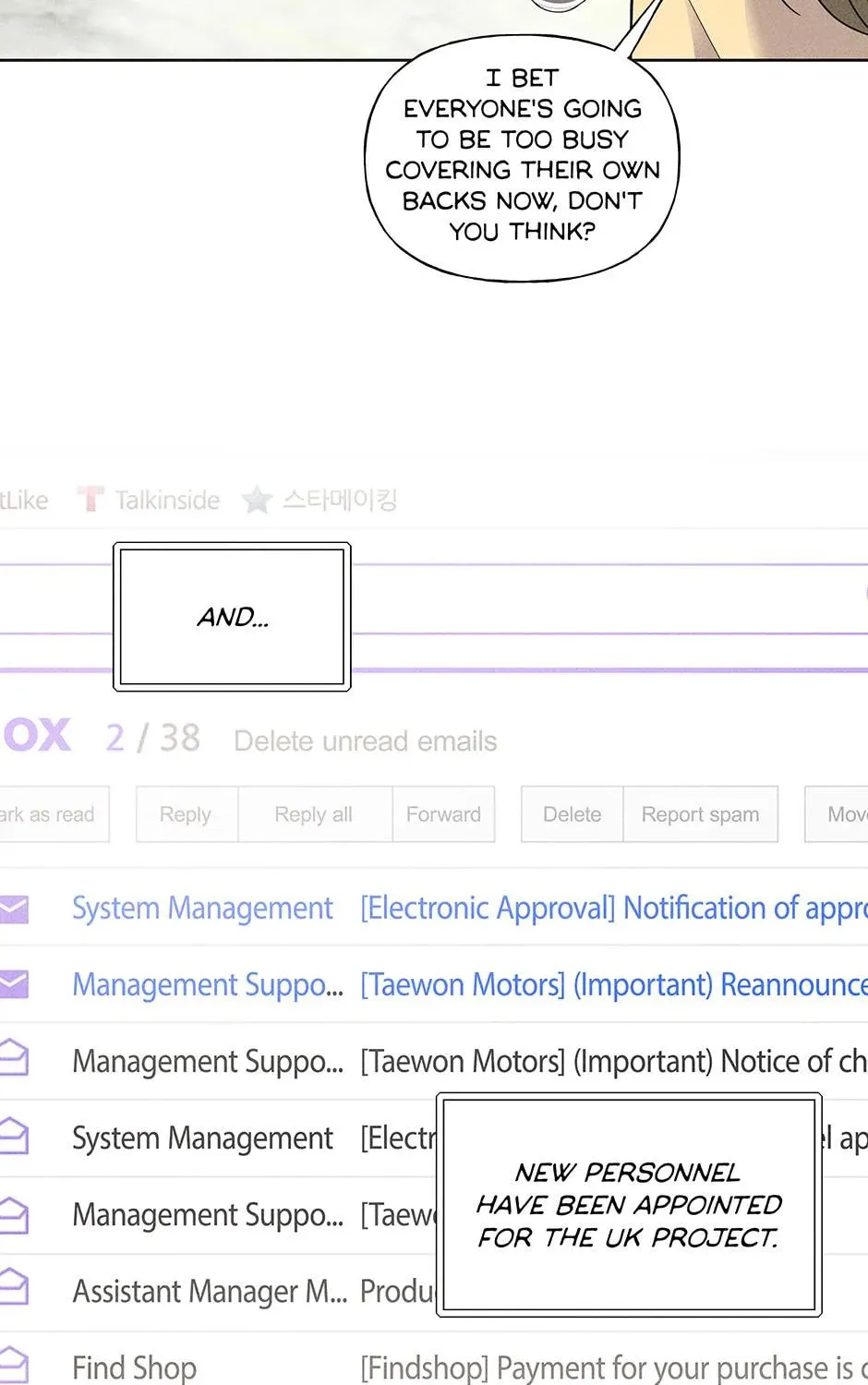Open the Taewon Motors Notice of ch email
The height and width of the screenshot is (1385, 868).
(x=614, y=1062)
